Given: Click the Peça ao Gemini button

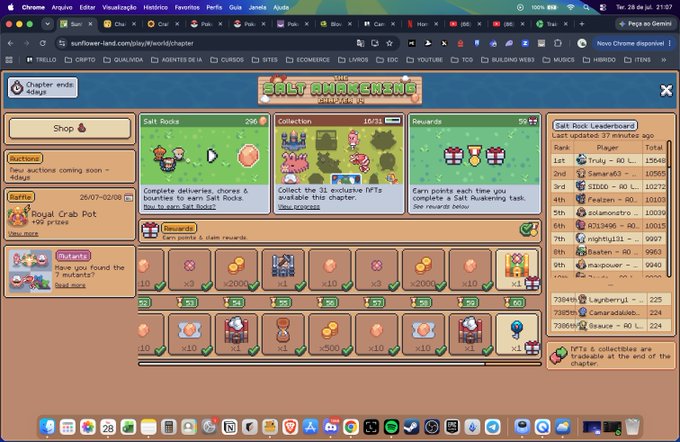Looking at the screenshot, I should (x=645, y=24).
